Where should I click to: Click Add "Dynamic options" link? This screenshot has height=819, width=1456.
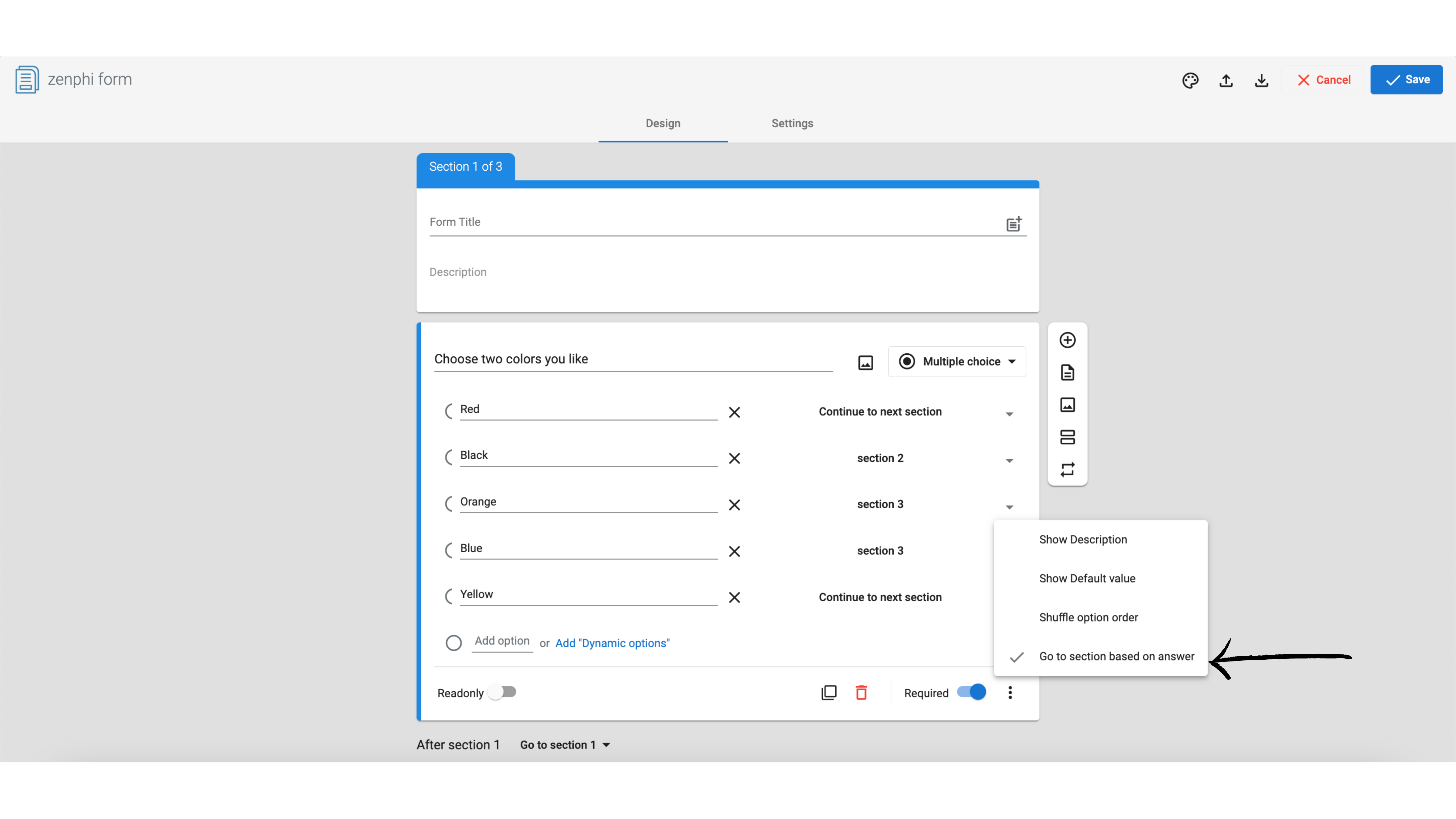pos(612,643)
